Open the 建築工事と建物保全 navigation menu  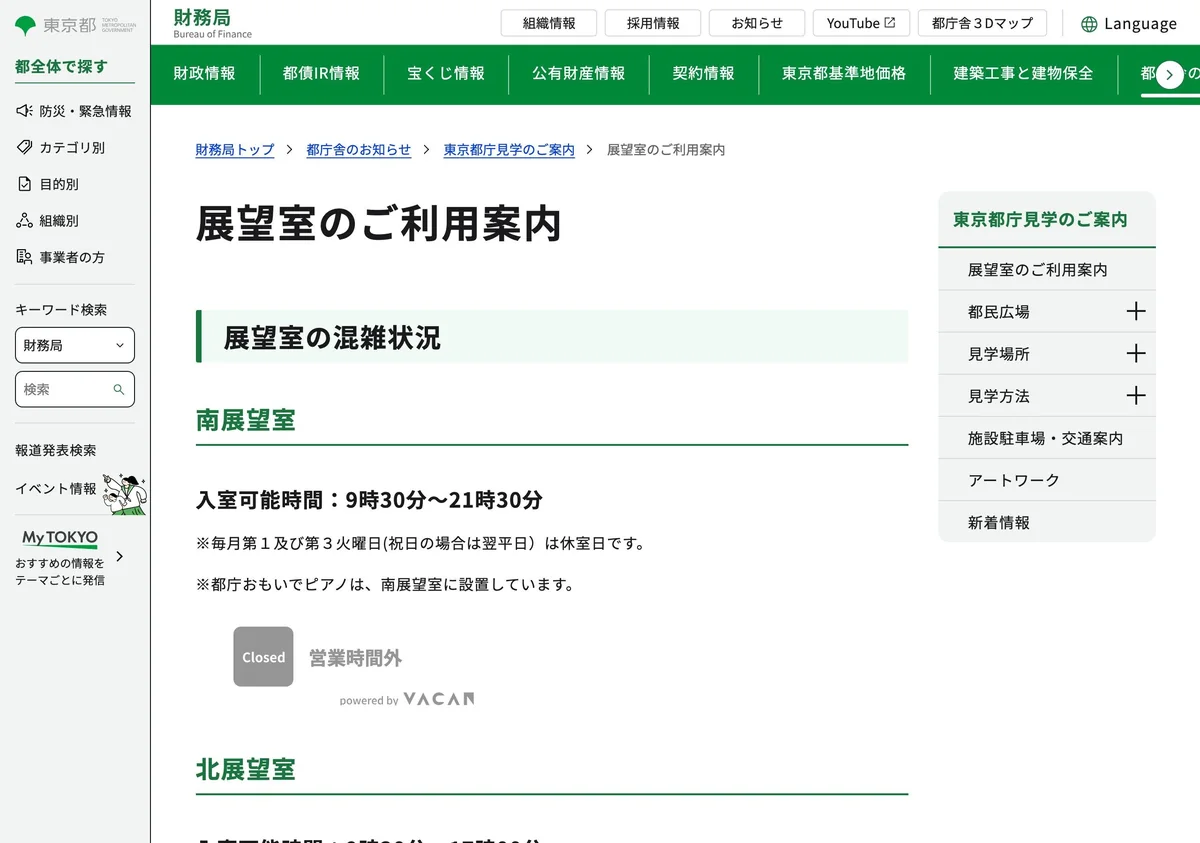point(1023,74)
